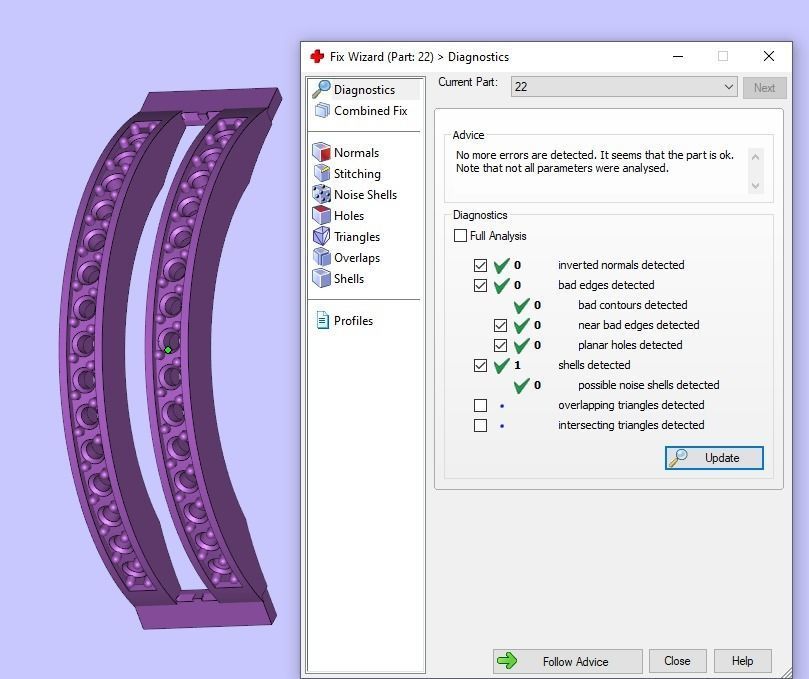Open Help for the Fix Wizard
The height and width of the screenshot is (679, 809).
[742, 661]
